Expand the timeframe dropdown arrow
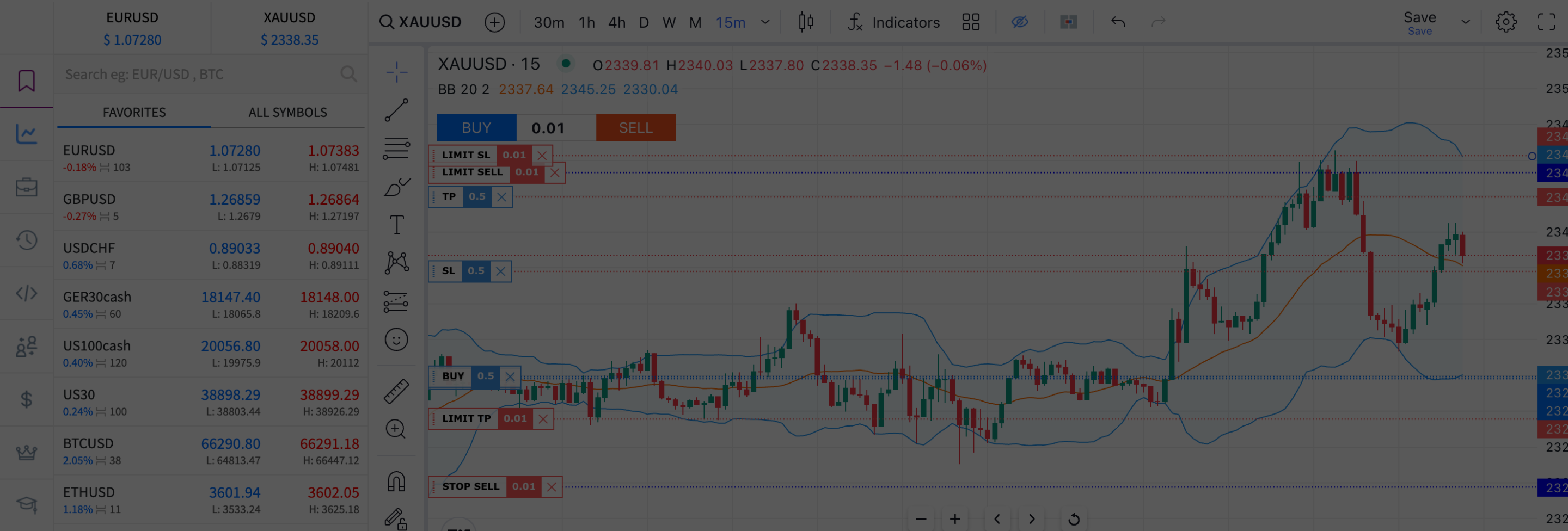 pyautogui.click(x=765, y=22)
